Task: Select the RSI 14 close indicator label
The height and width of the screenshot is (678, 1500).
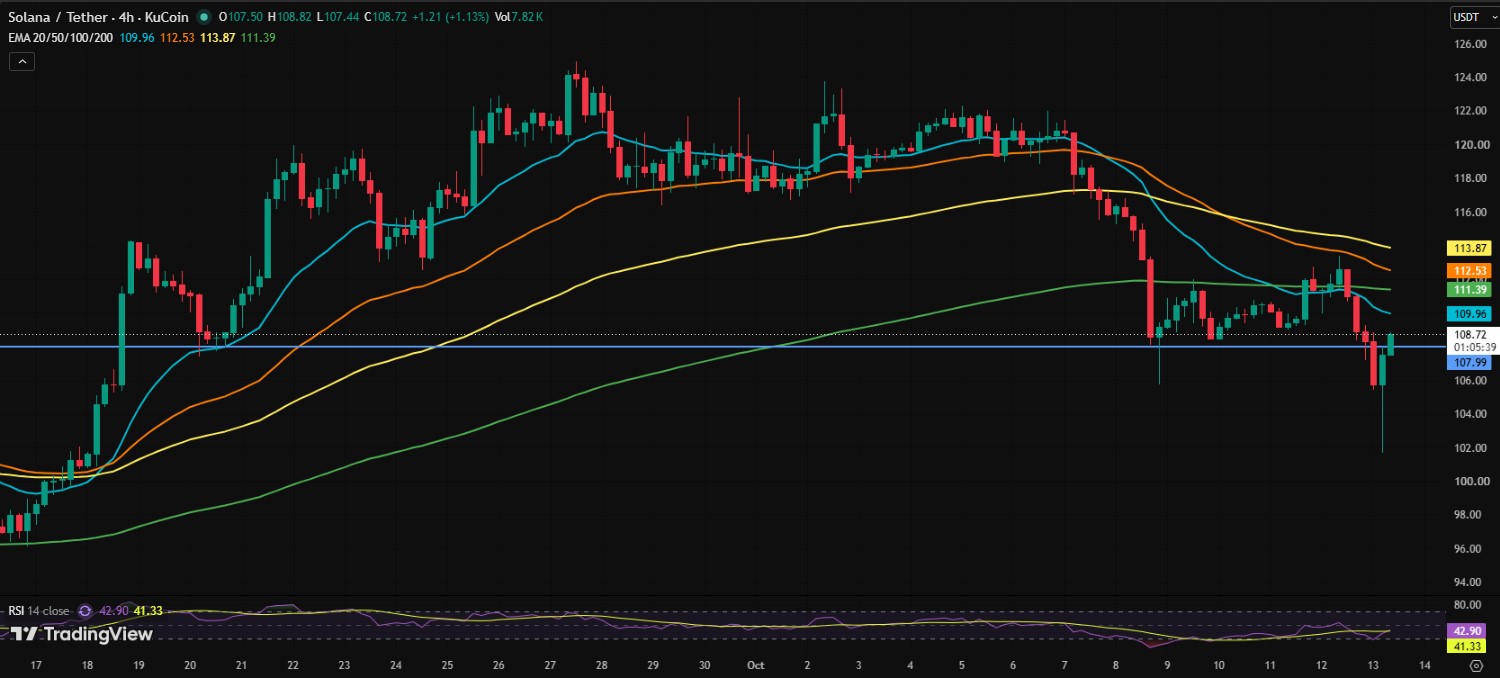Action: coord(40,610)
